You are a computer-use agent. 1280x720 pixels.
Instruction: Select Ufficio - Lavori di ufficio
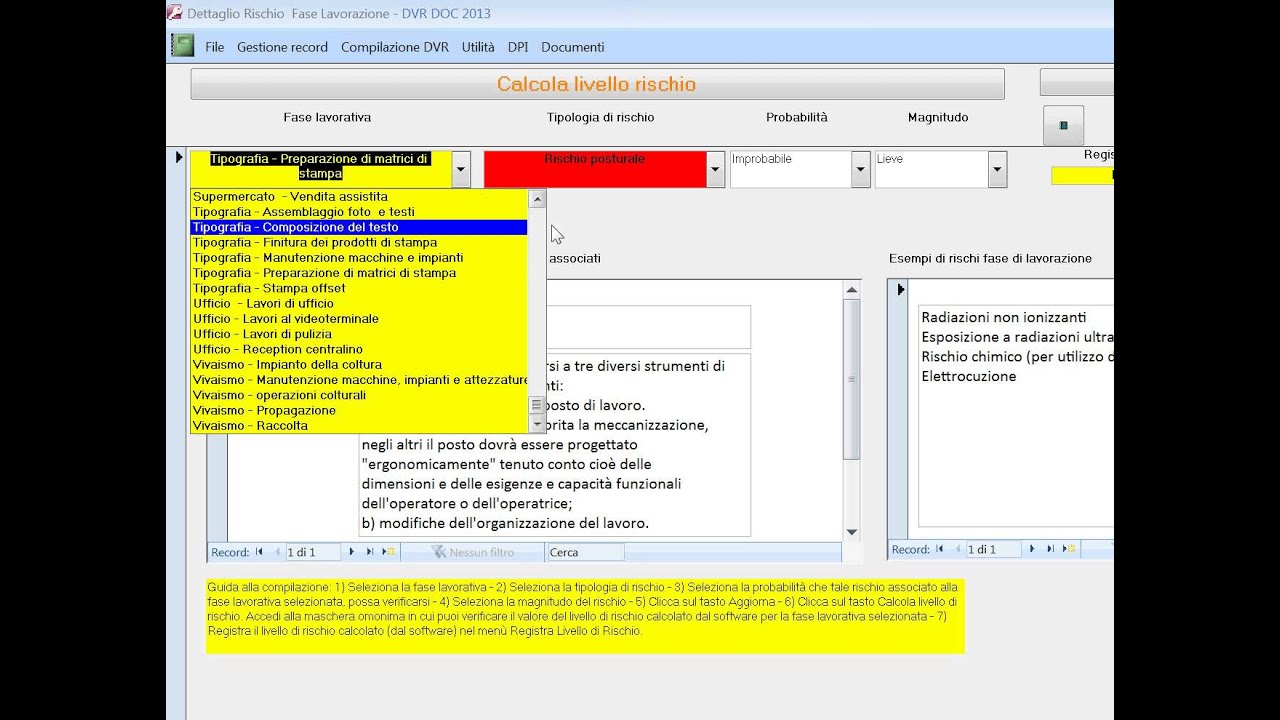pyautogui.click(x=359, y=303)
